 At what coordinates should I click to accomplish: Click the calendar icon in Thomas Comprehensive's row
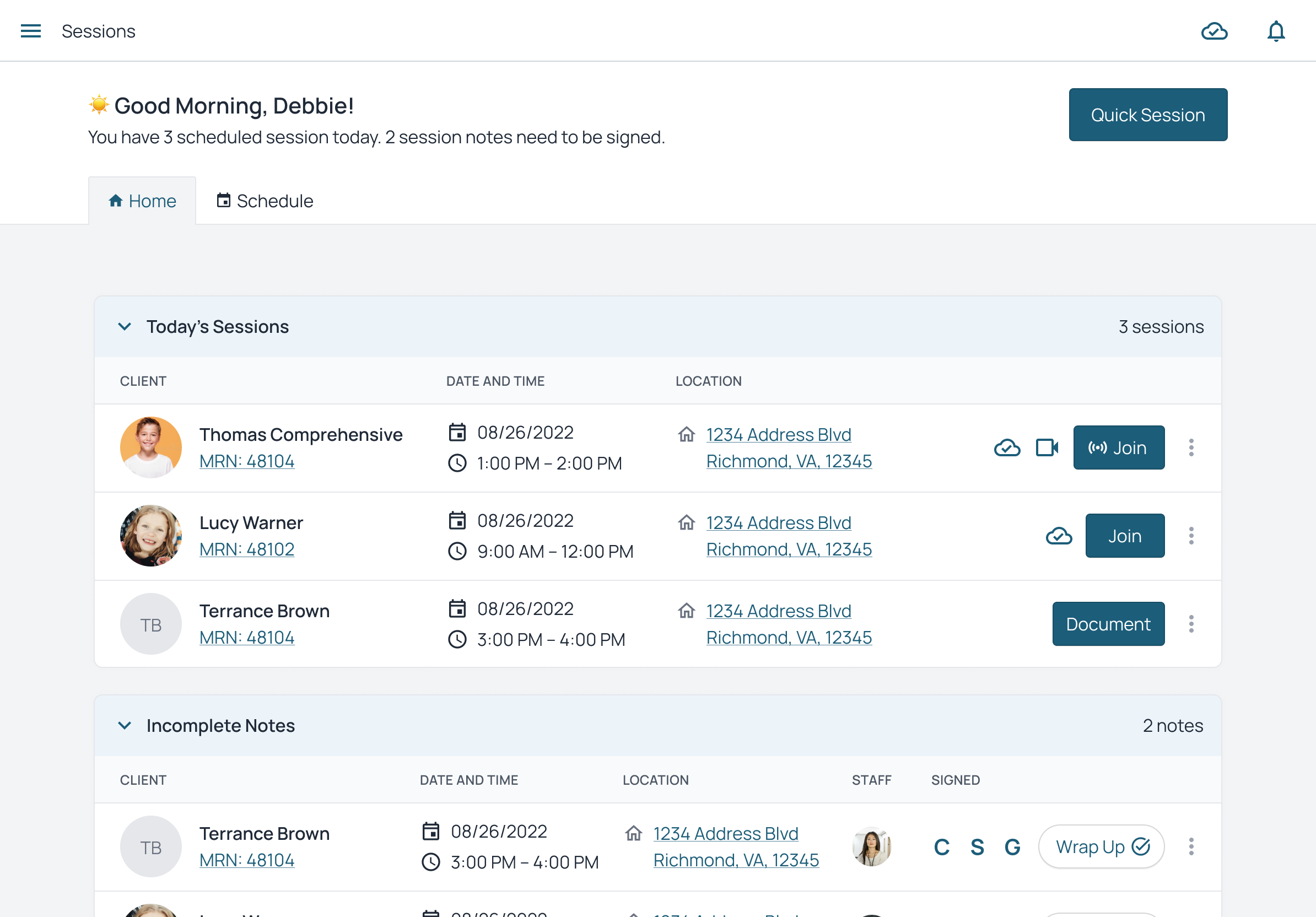[x=457, y=433]
